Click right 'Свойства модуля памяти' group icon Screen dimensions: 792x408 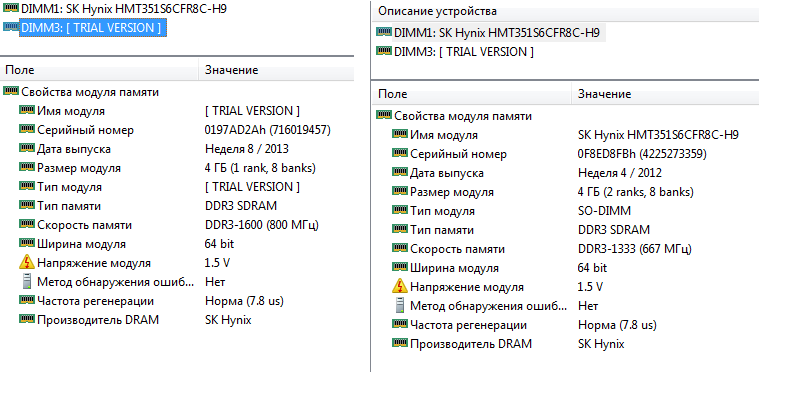point(384,115)
